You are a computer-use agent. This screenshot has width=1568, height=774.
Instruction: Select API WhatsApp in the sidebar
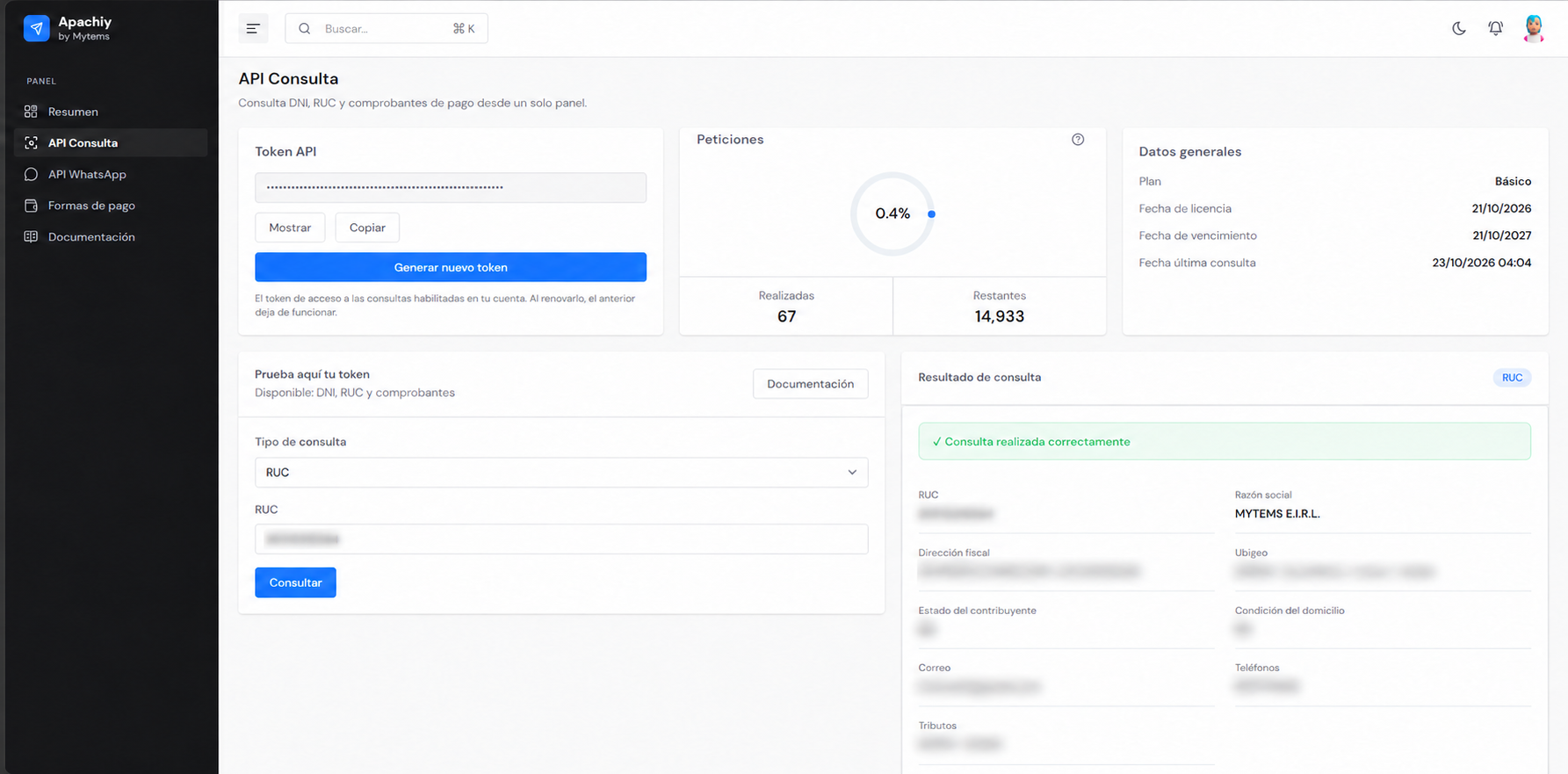coord(111,174)
